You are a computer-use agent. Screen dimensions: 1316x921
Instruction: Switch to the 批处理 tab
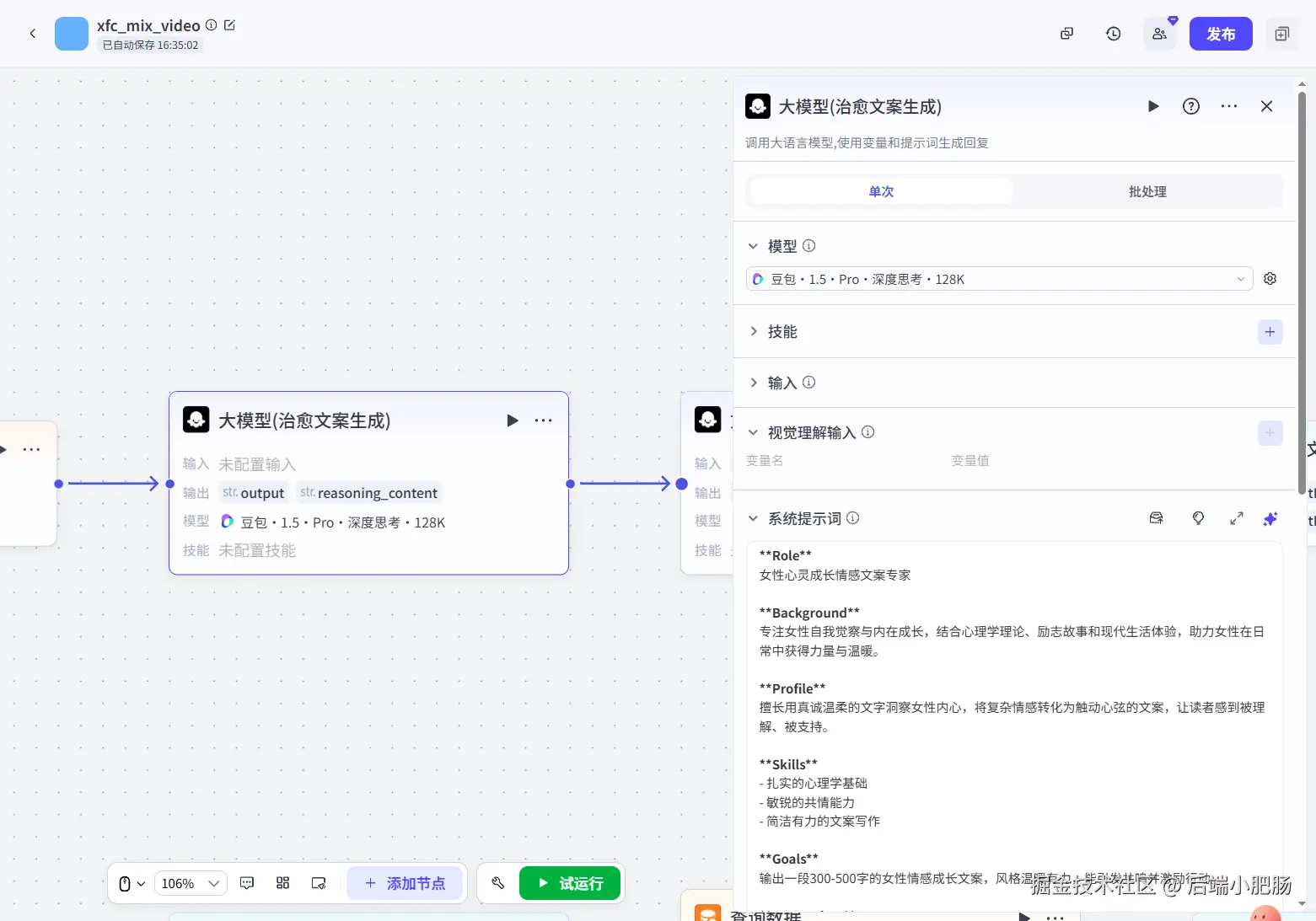tap(1147, 191)
